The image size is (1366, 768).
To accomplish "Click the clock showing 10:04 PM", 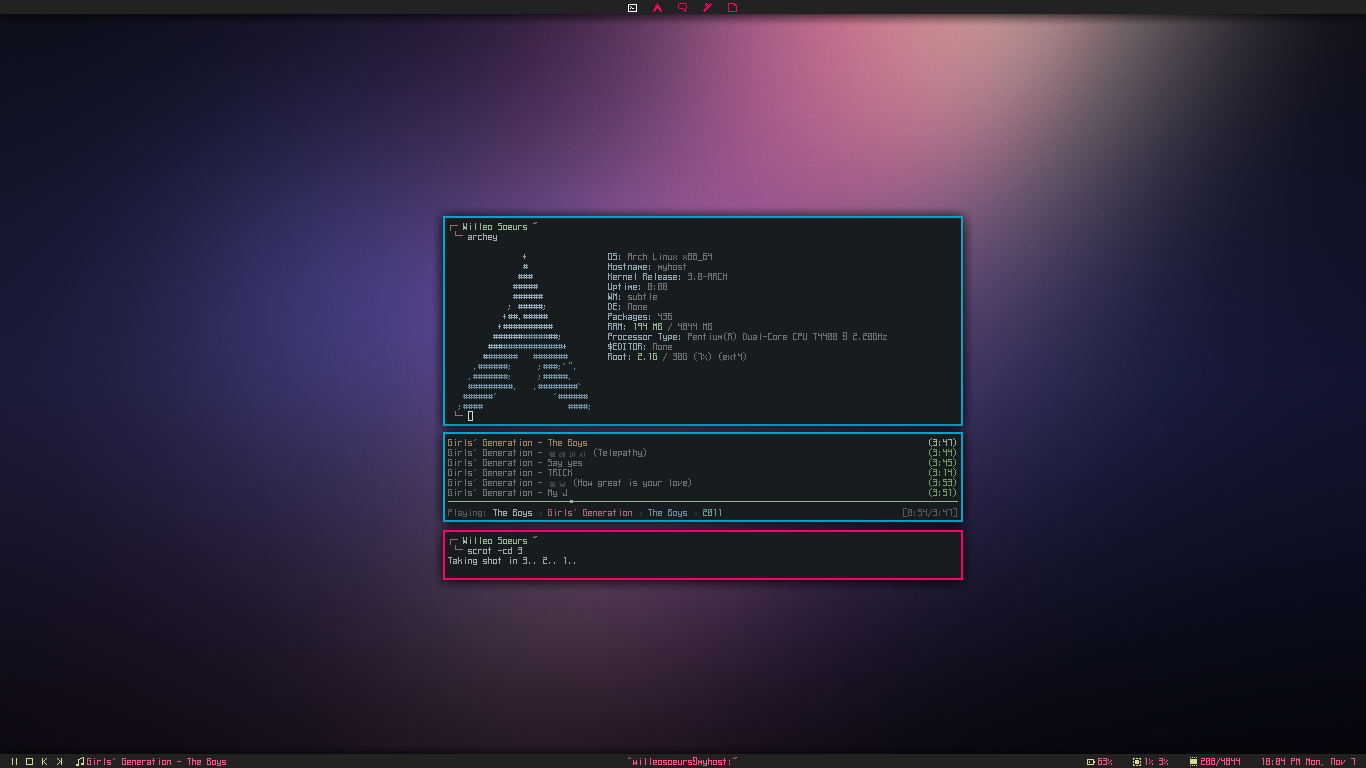I will pyautogui.click(x=1308, y=762).
